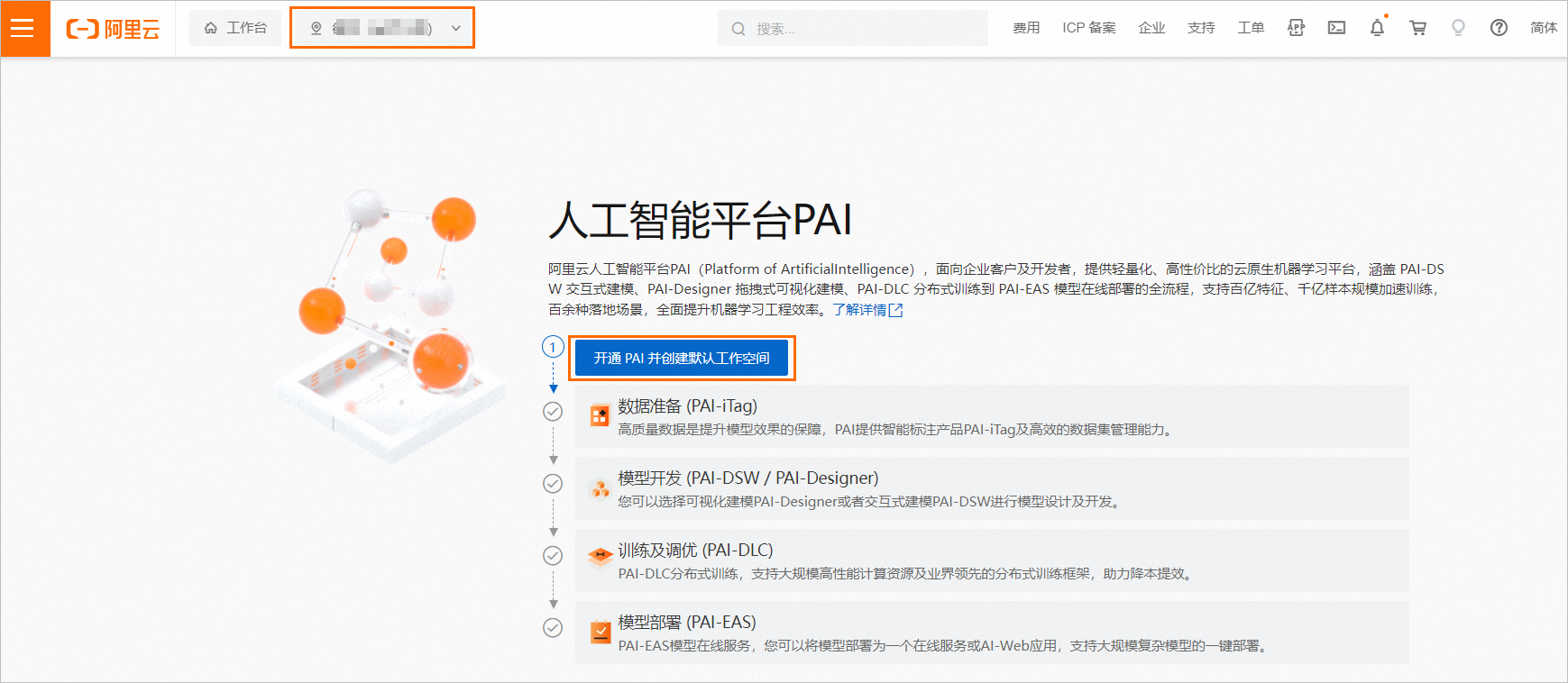This screenshot has width=1568, height=683.
Task: Open the 了解详情 link
Action: click(x=867, y=310)
